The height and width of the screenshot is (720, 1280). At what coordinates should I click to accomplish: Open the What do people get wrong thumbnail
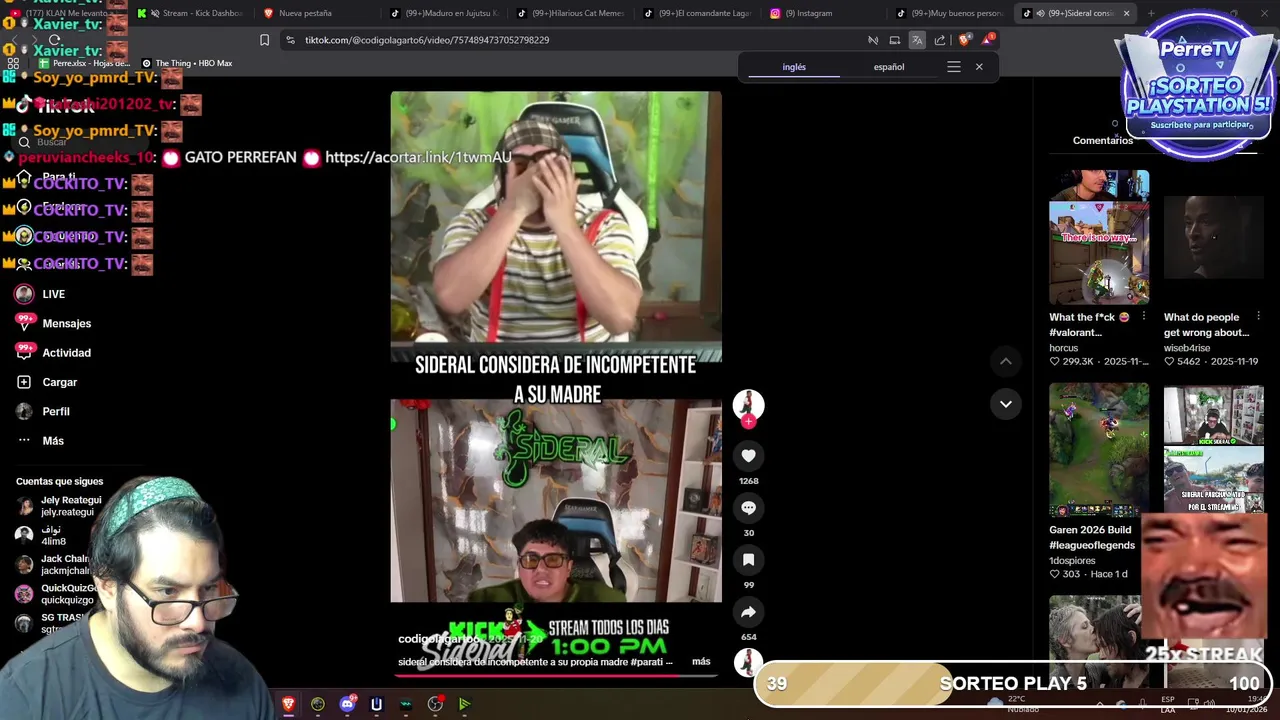pyautogui.click(x=1214, y=237)
